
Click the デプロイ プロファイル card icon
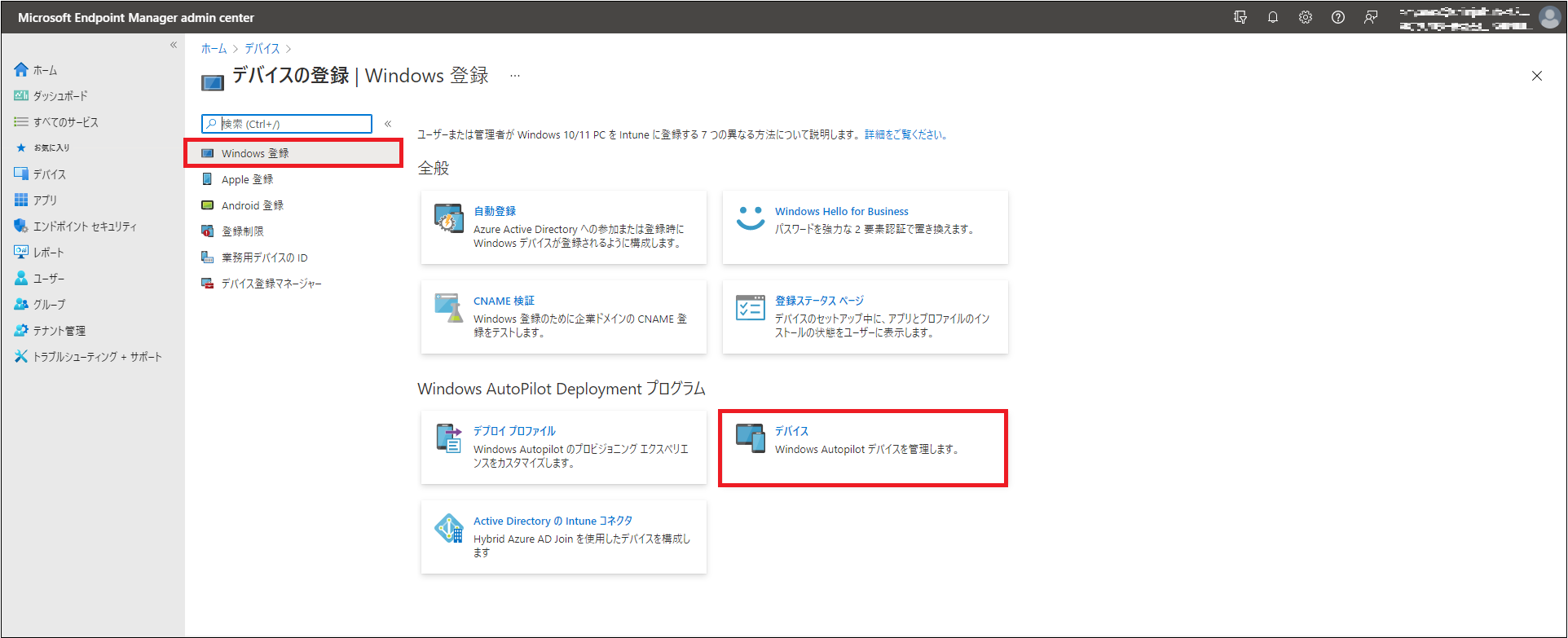(x=449, y=438)
